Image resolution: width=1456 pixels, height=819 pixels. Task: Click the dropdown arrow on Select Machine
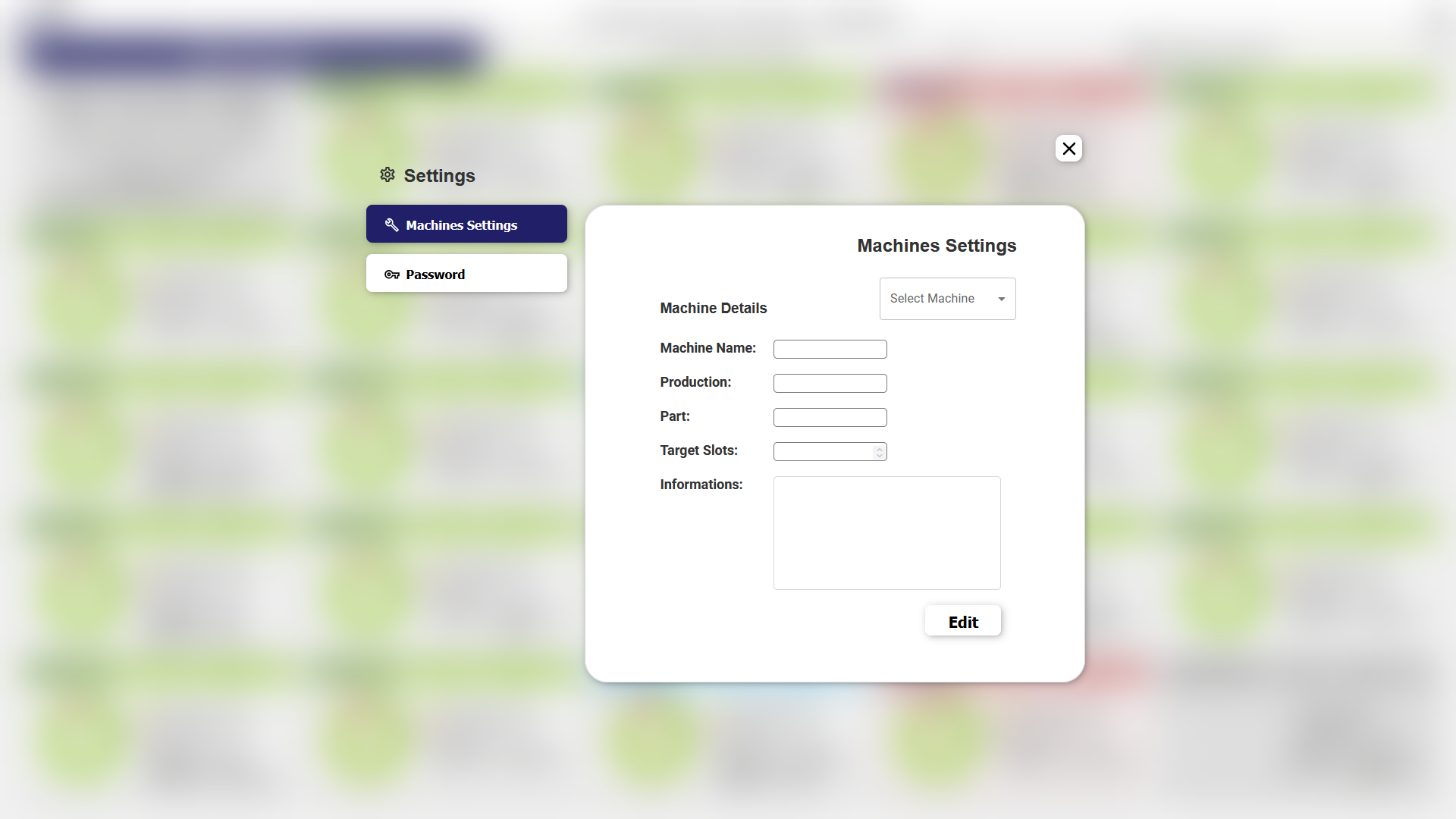[x=1001, y=298]
